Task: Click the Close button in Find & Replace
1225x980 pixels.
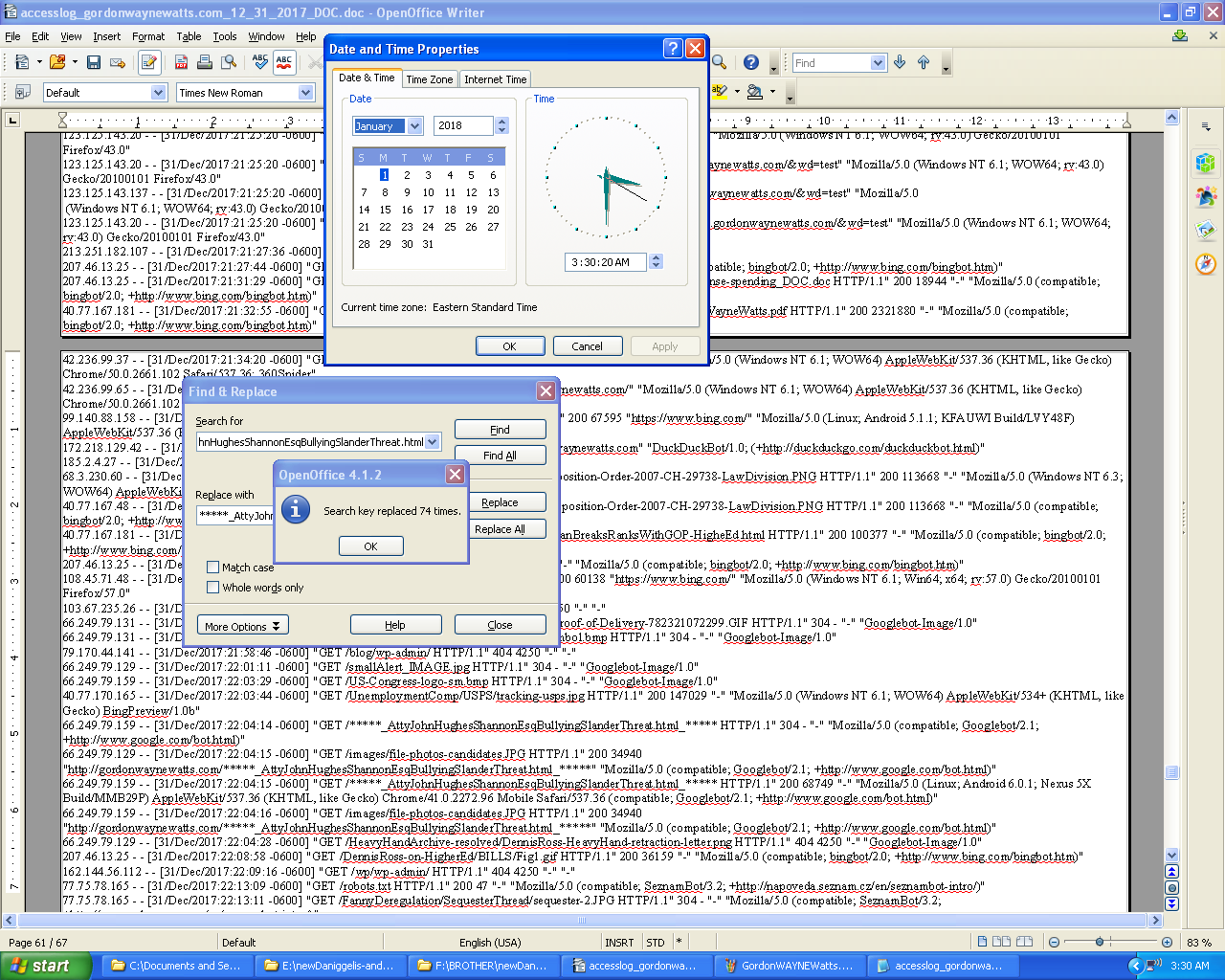Action: point(500,625)
